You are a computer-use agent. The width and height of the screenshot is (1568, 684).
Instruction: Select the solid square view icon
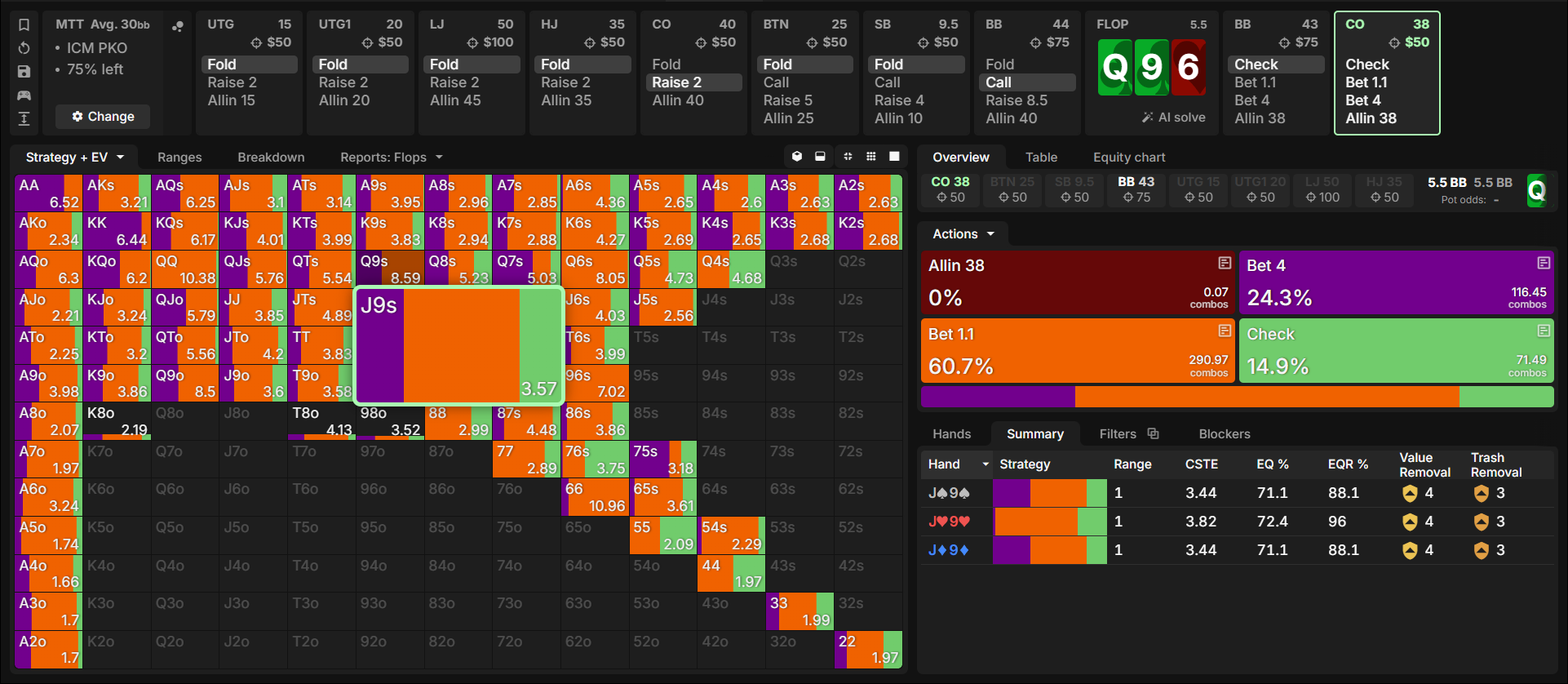coord(894,157)
